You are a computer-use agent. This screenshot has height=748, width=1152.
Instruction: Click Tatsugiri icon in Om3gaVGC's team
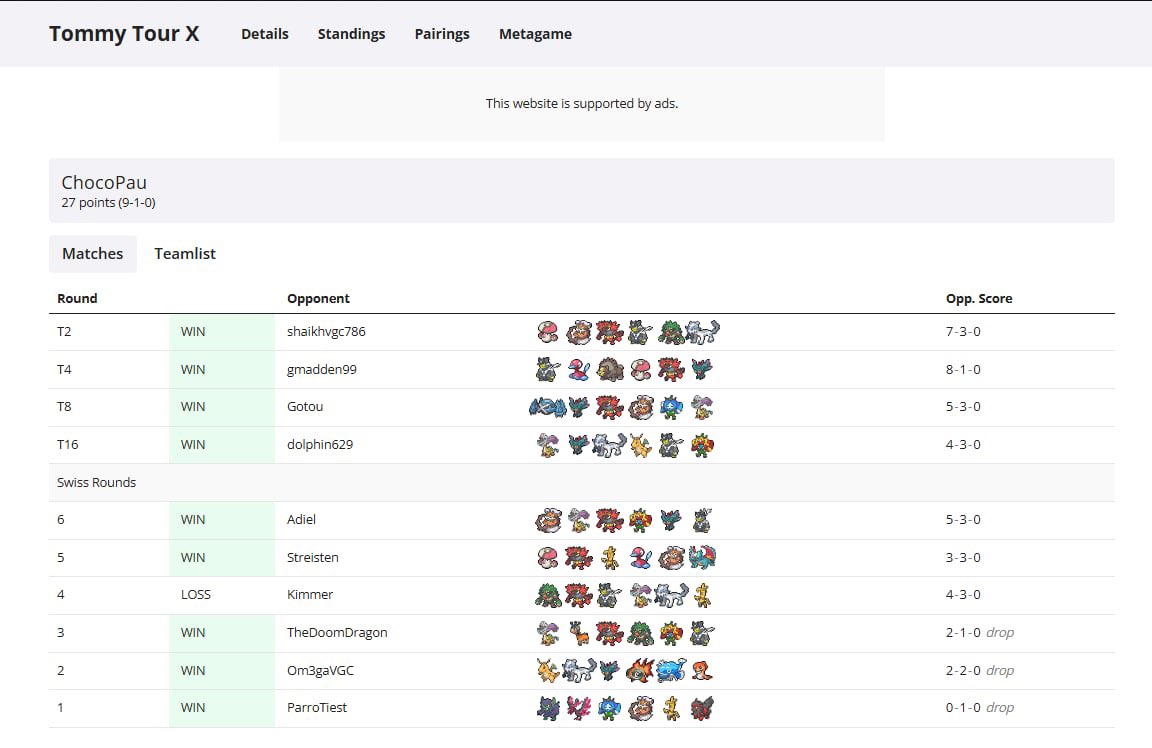coord(702,671)
